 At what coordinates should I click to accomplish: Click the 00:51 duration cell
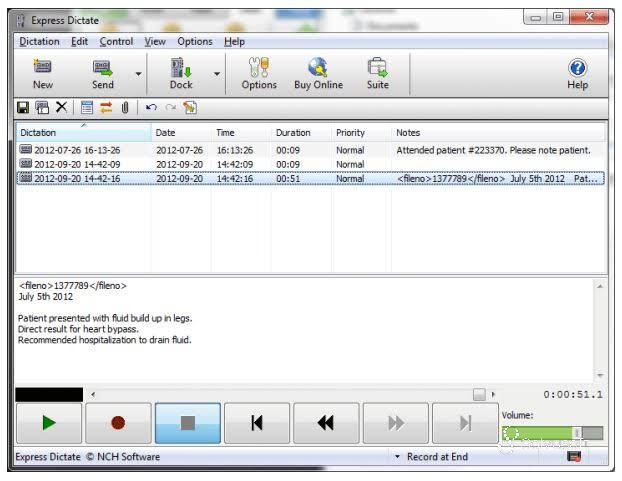288,179
